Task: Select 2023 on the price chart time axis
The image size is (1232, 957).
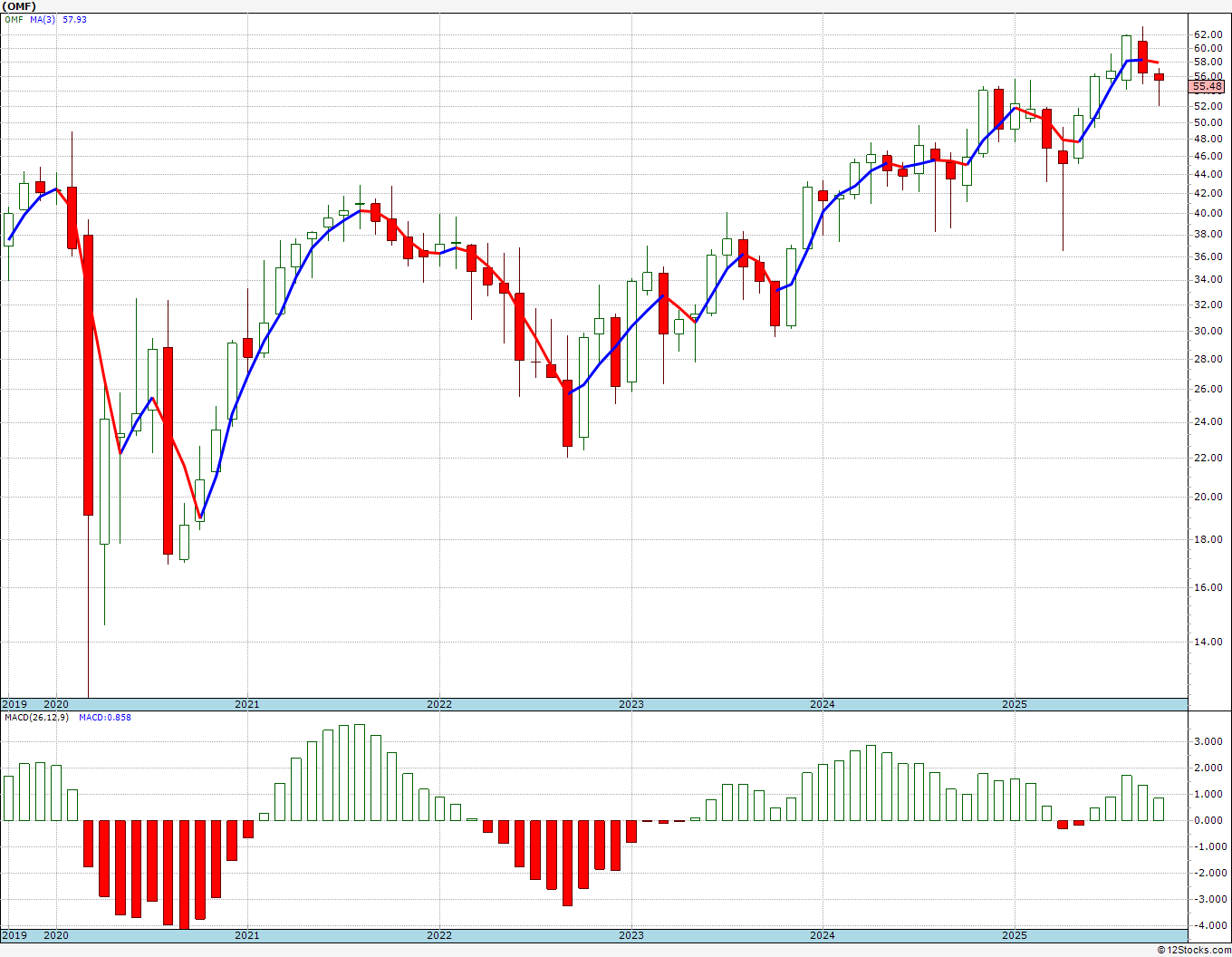Action: [631, 704]
